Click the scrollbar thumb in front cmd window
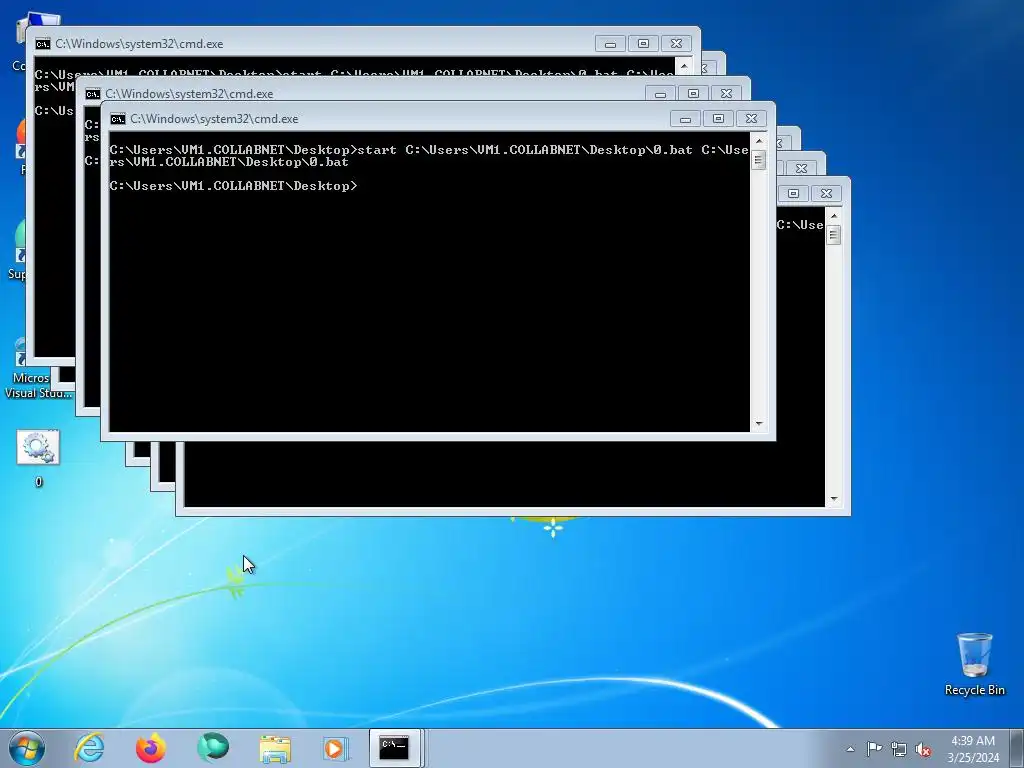 pyautogui.click(x=758, y=160)
